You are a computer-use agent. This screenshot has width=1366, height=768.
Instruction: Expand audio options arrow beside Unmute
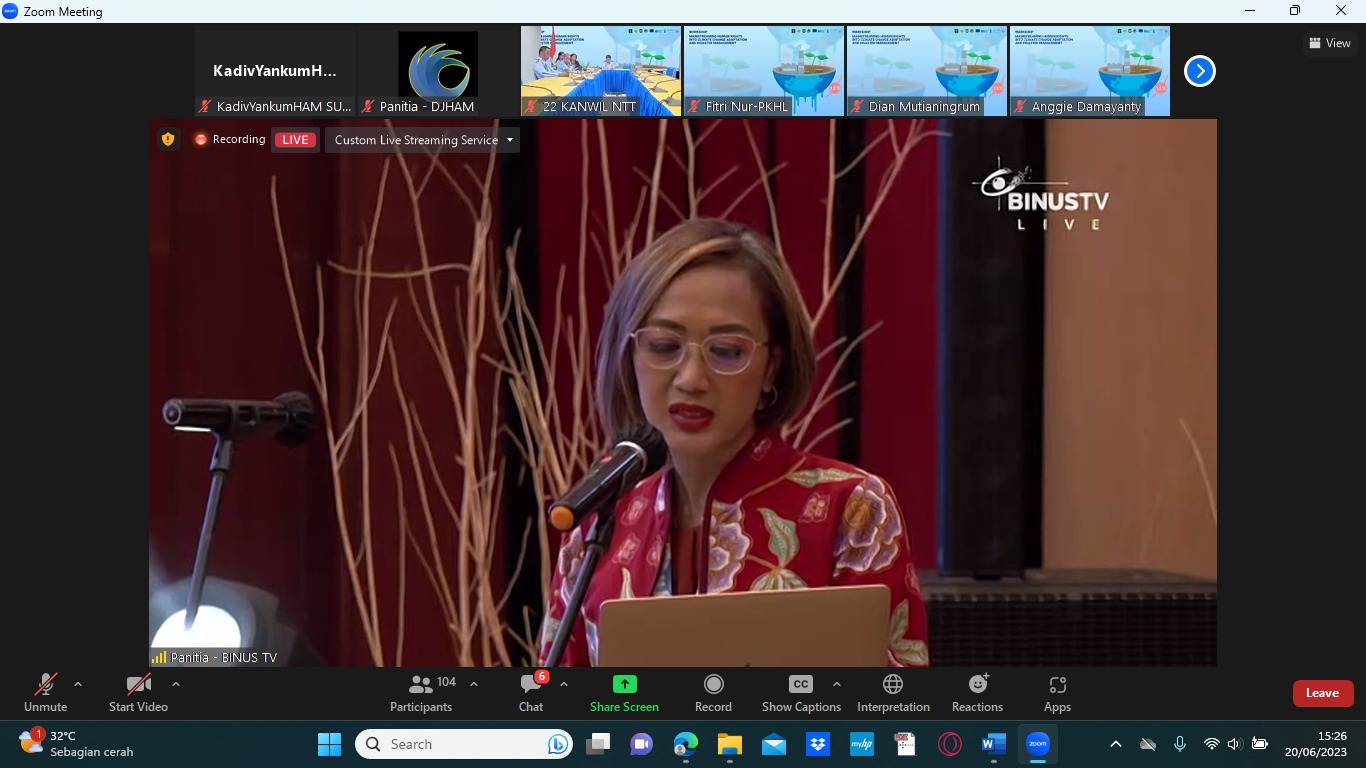[78, 685]
